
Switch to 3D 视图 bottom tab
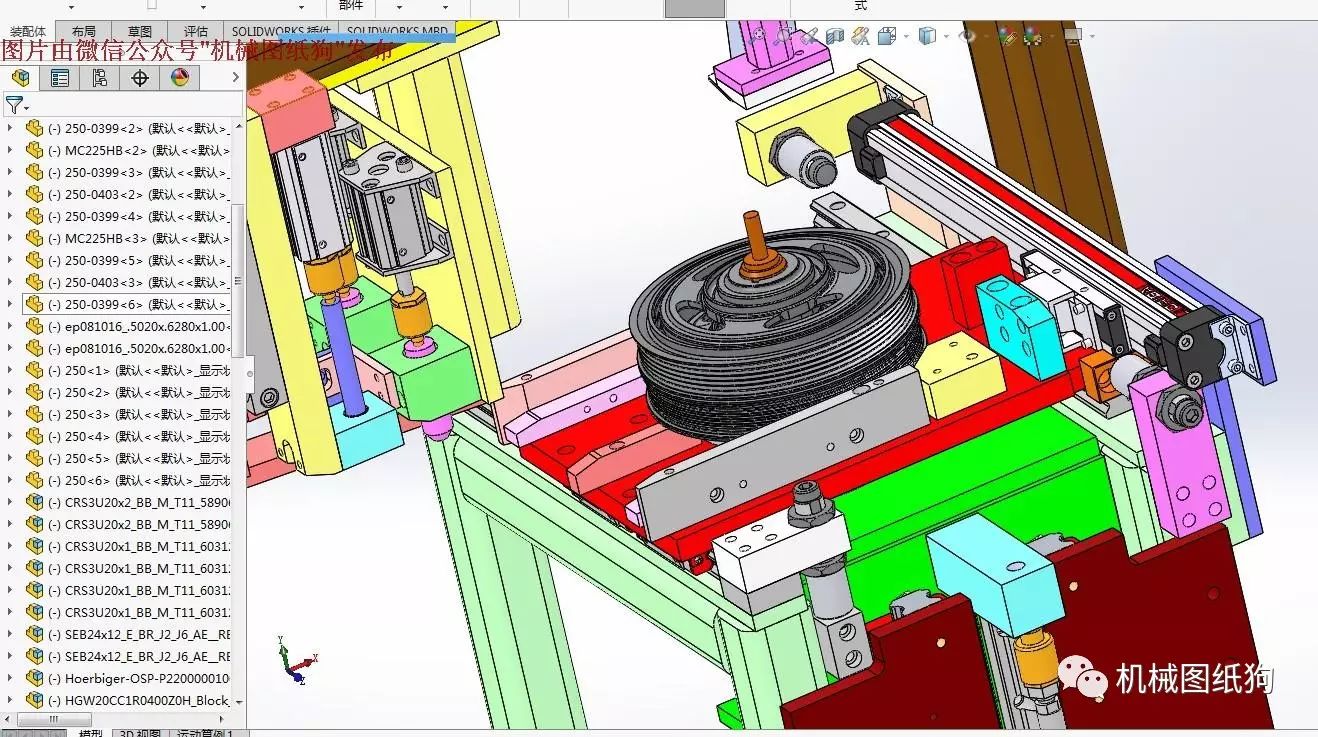pyautogui.click(x=139, y=733)
